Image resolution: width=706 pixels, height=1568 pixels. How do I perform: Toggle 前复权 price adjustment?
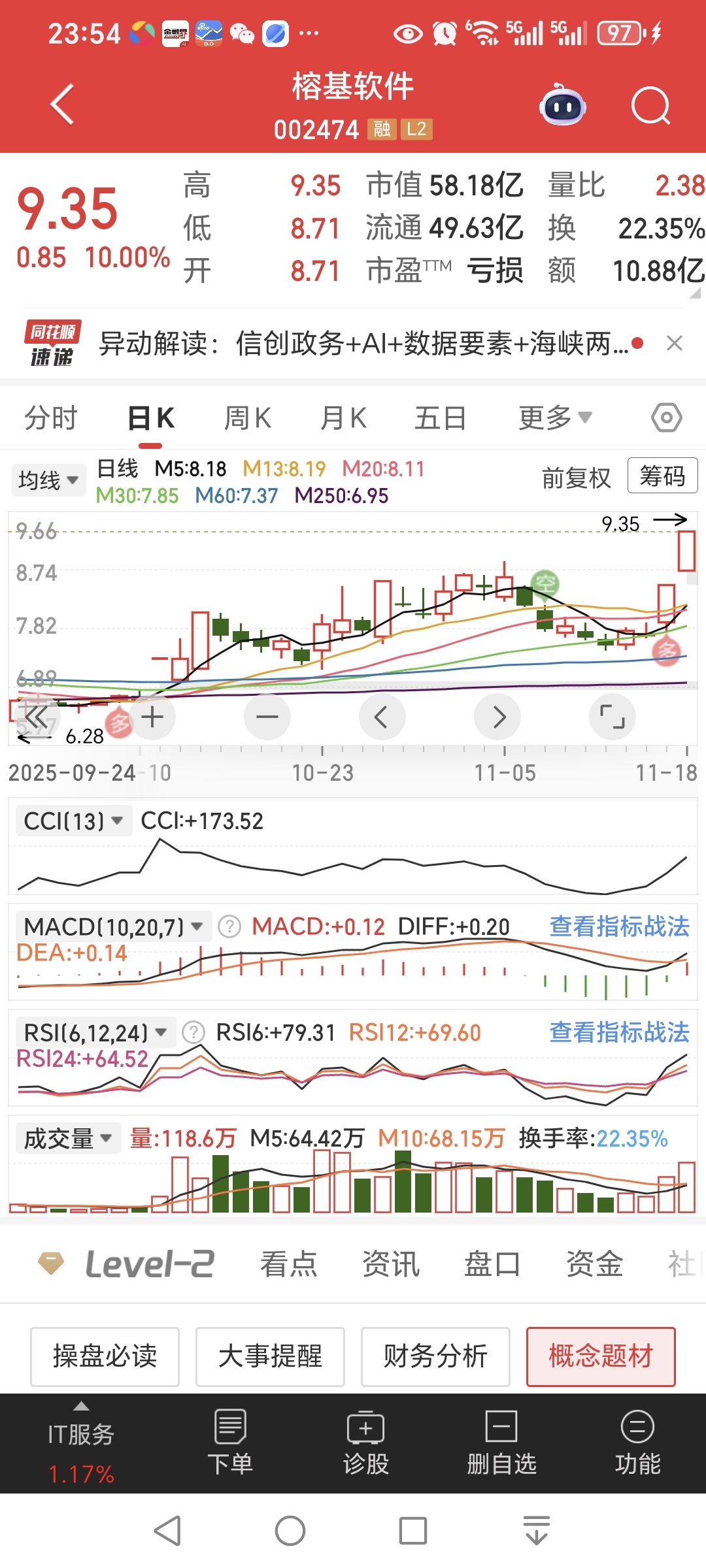point(576,478)
